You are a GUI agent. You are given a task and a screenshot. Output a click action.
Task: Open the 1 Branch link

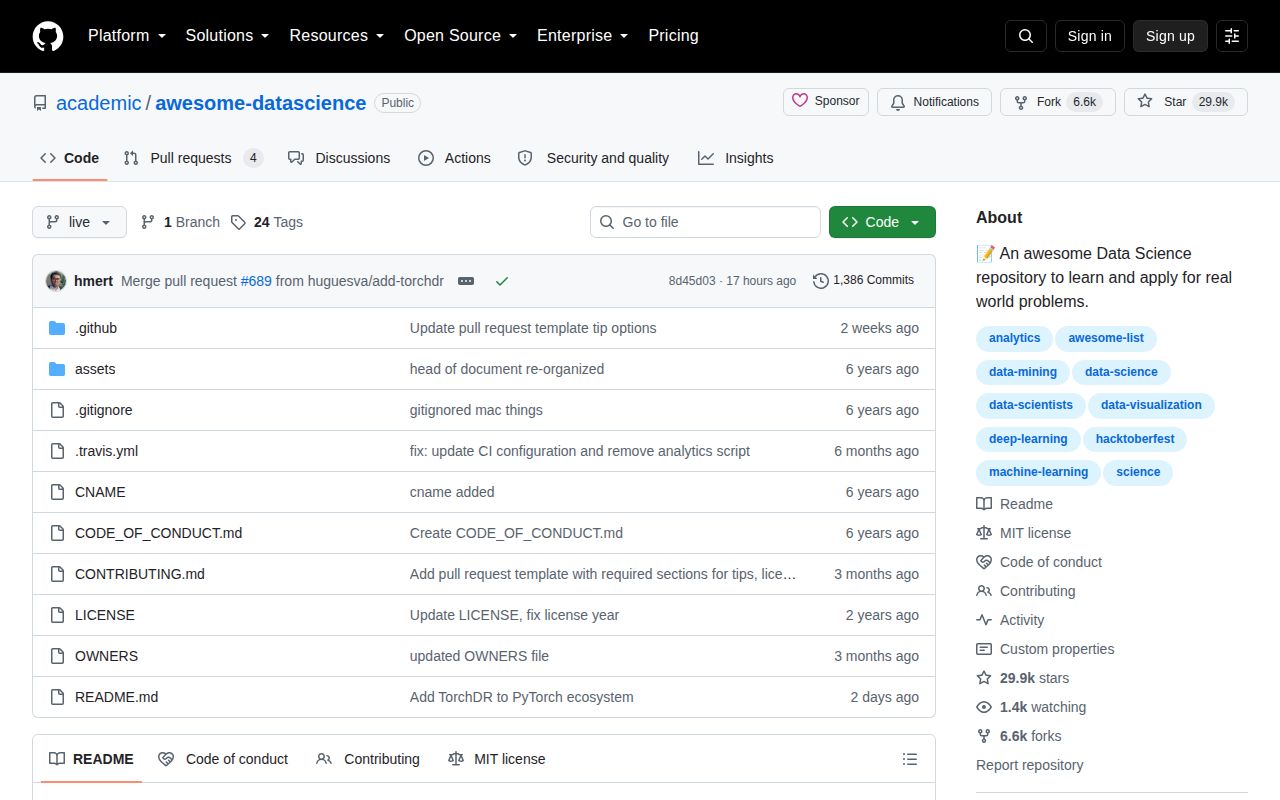point(180,222)
